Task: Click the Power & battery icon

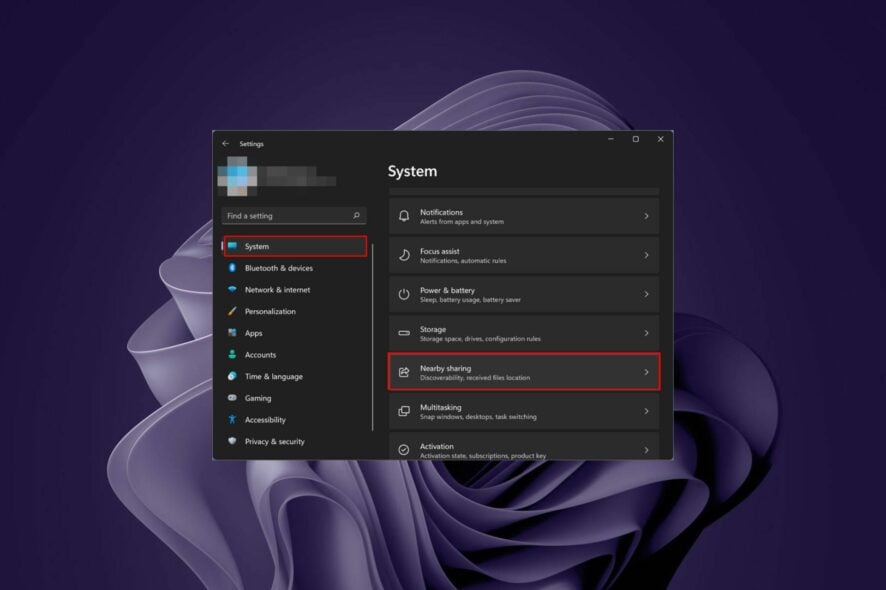Action: pos(404,294)
